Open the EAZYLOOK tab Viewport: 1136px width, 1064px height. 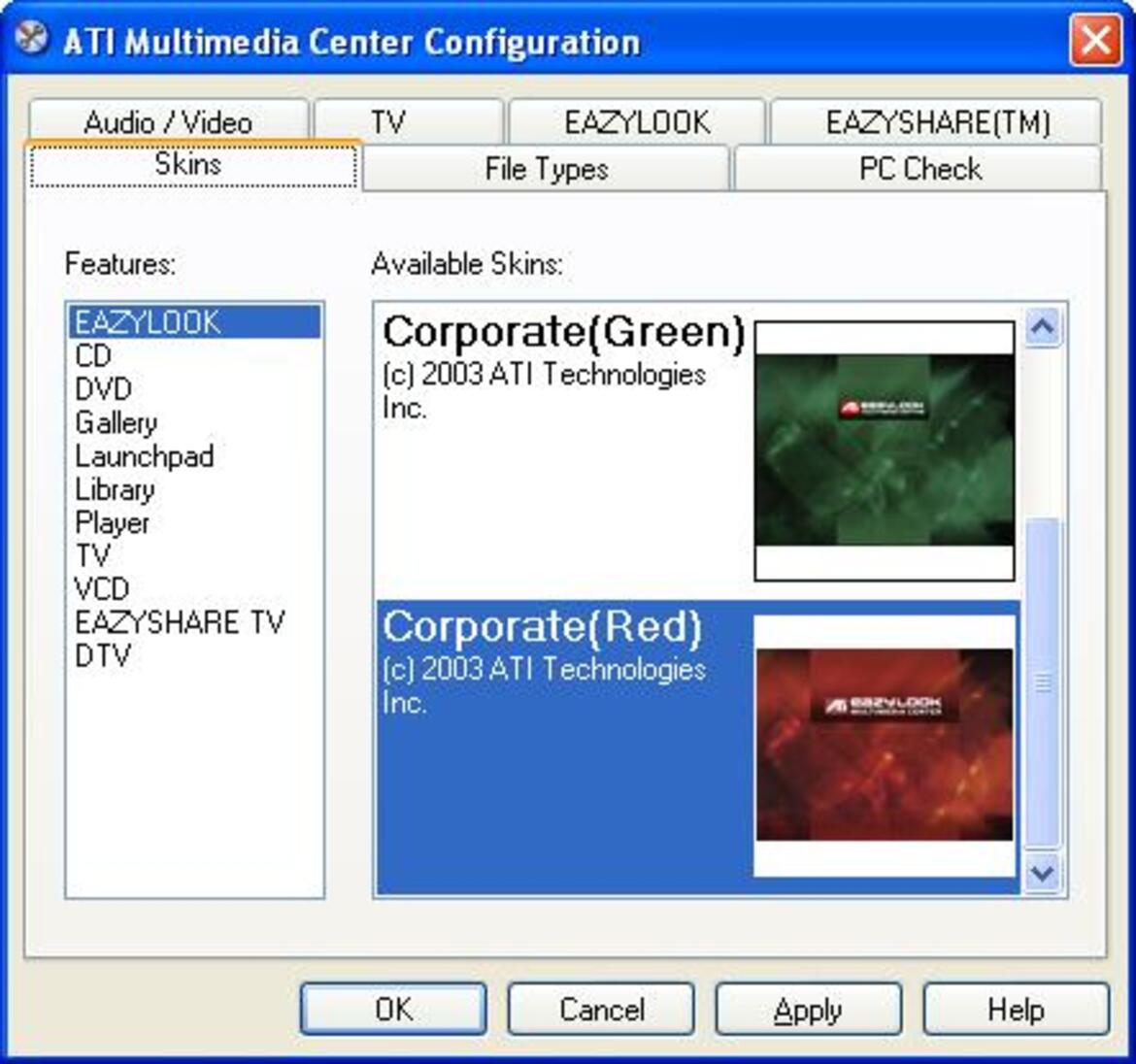[637, 121]
